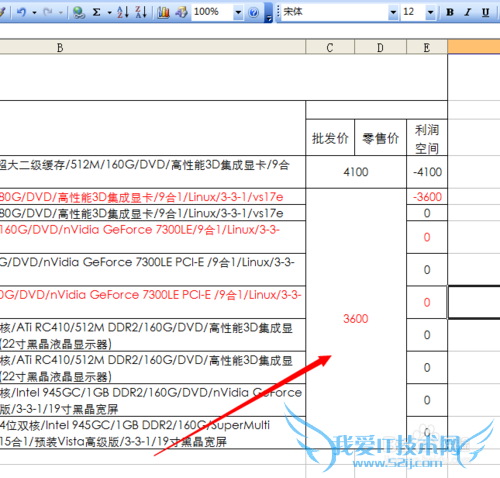Click the 零售价 header cell
The width and height of the screenshot is (500, 478).
coord(380,138)
